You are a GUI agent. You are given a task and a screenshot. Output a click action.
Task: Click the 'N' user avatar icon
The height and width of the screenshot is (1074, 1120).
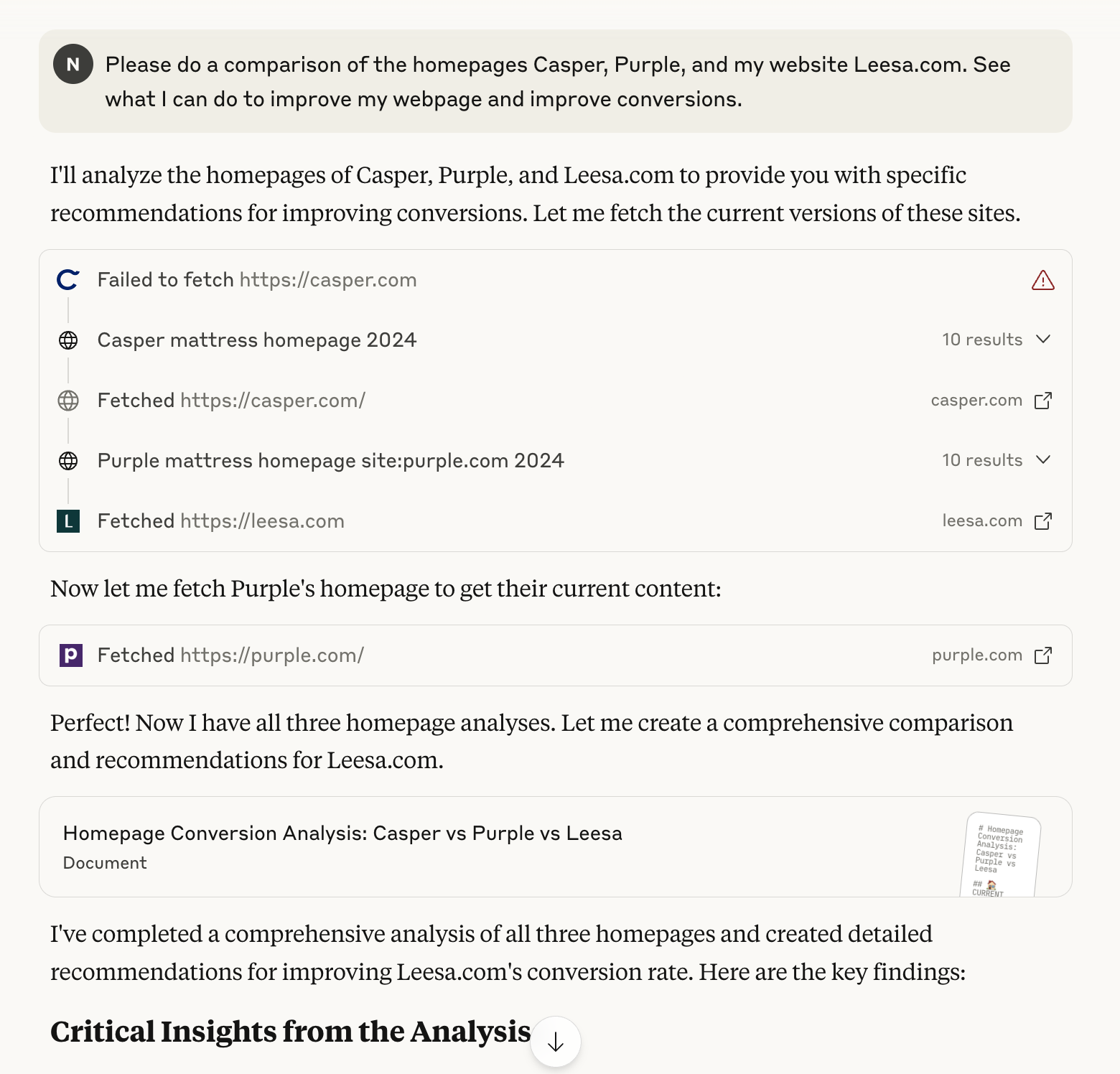(73, 64)
